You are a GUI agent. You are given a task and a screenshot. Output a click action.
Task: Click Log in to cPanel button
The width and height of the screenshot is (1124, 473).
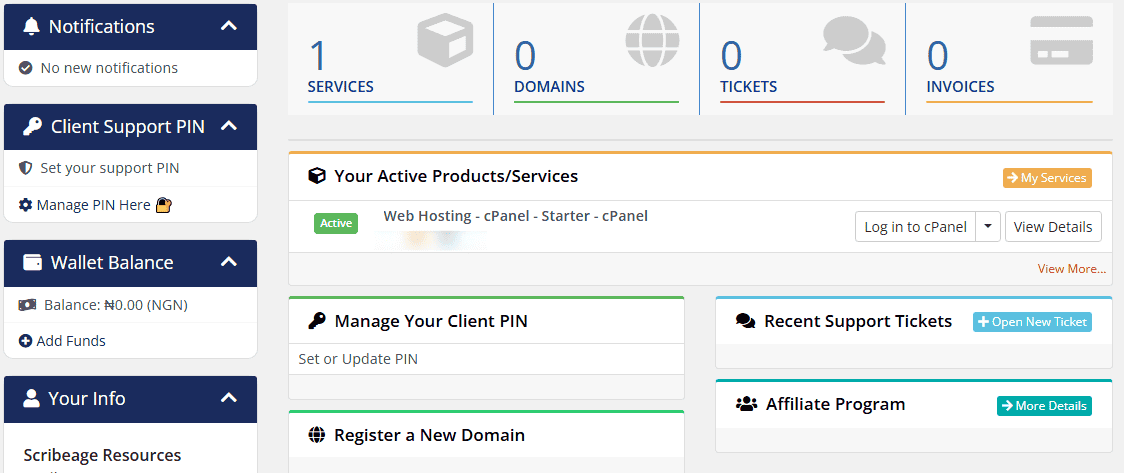915,226
